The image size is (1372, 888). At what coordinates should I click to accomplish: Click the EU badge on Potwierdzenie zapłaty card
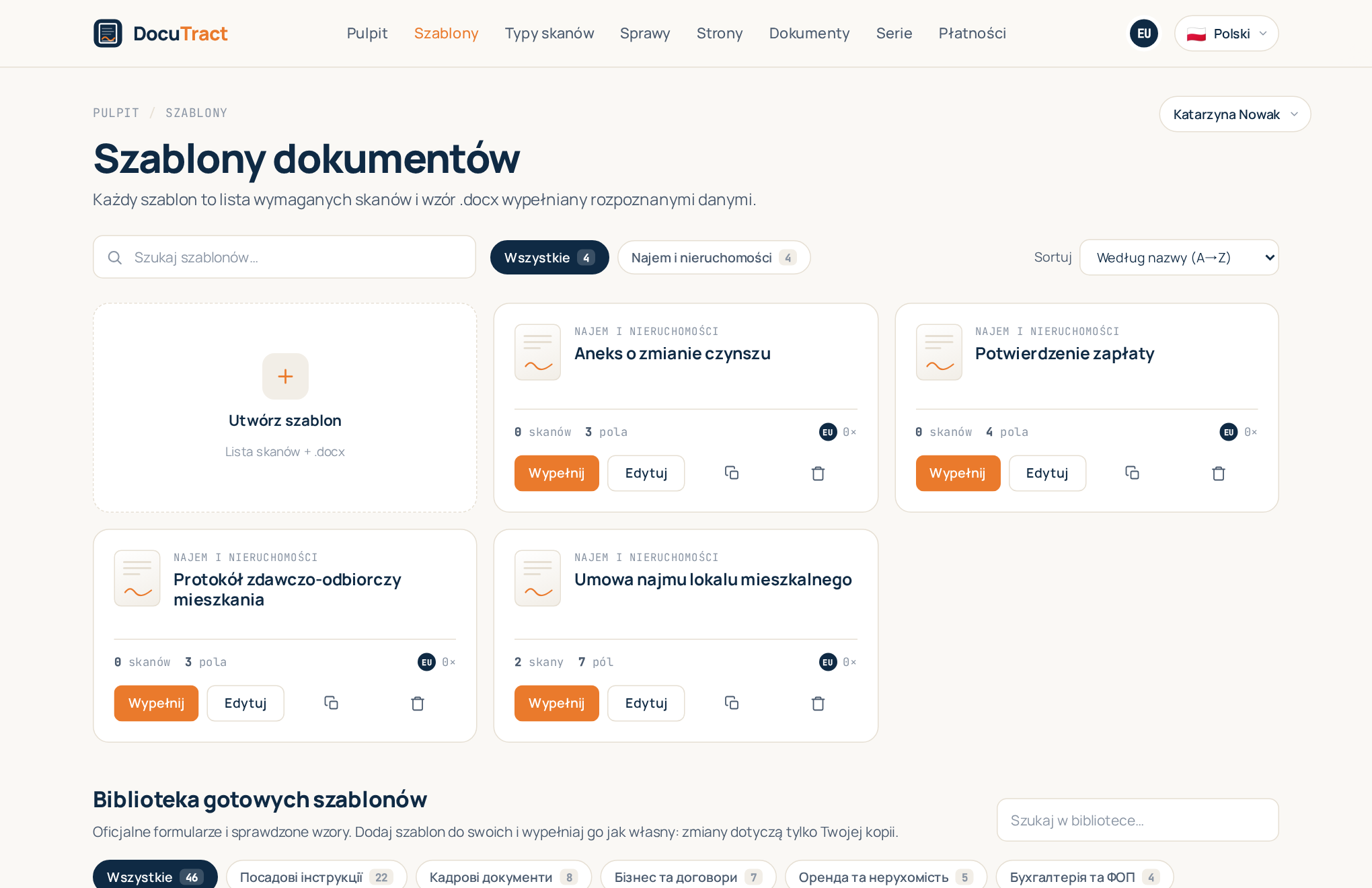[1229, 432]
